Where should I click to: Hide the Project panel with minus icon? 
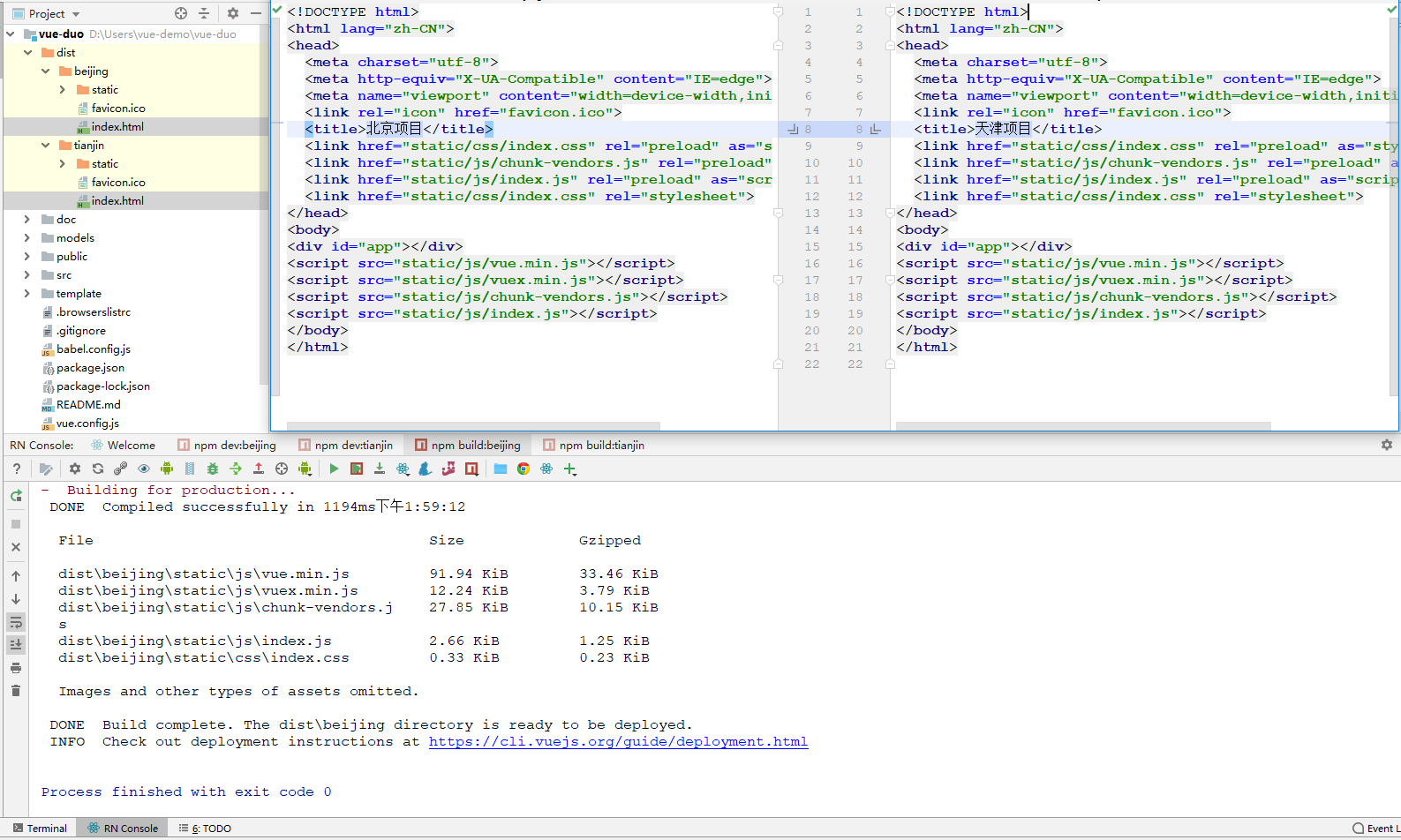(x=256, y=13)
